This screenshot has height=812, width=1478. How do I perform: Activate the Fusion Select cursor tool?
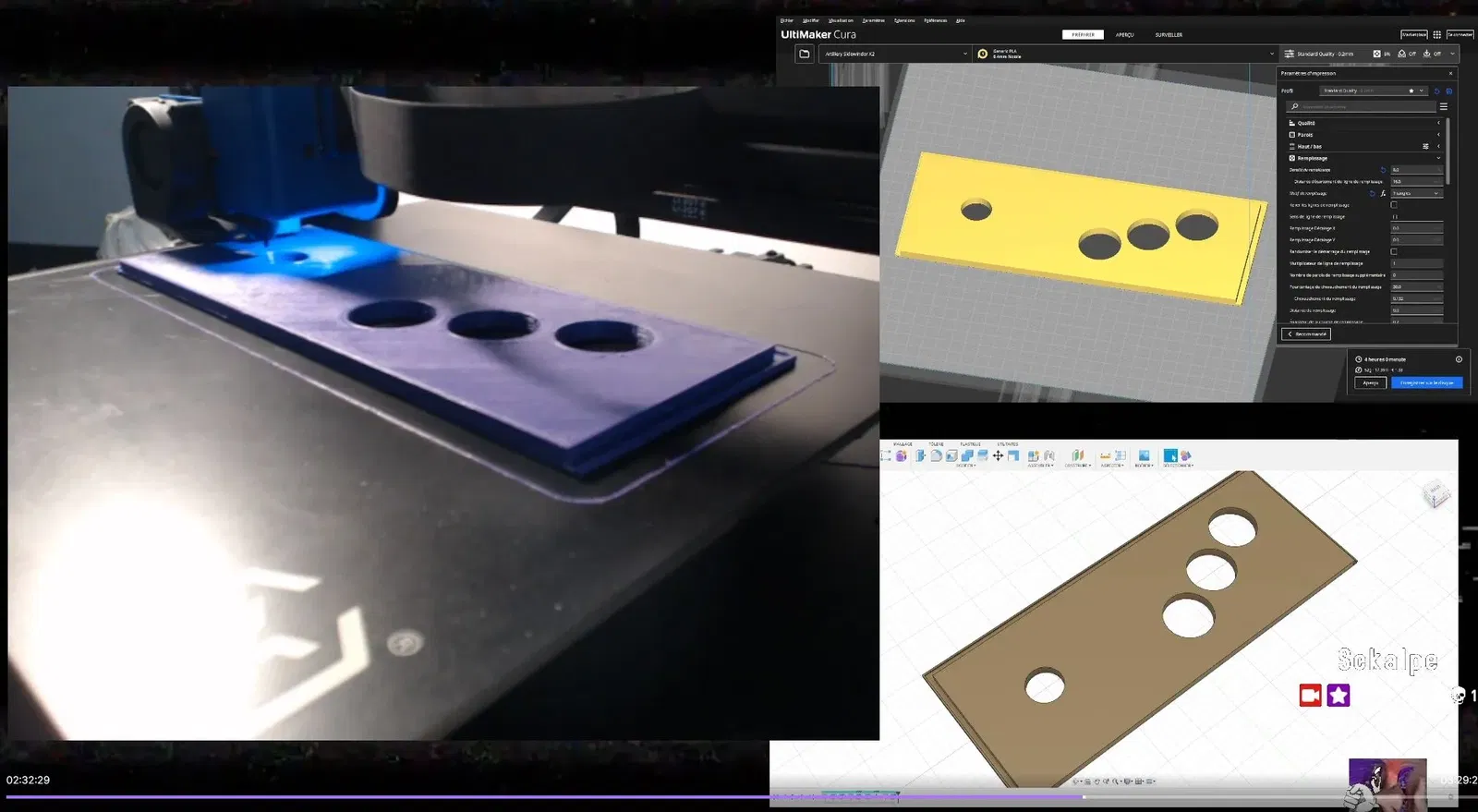1170,455
